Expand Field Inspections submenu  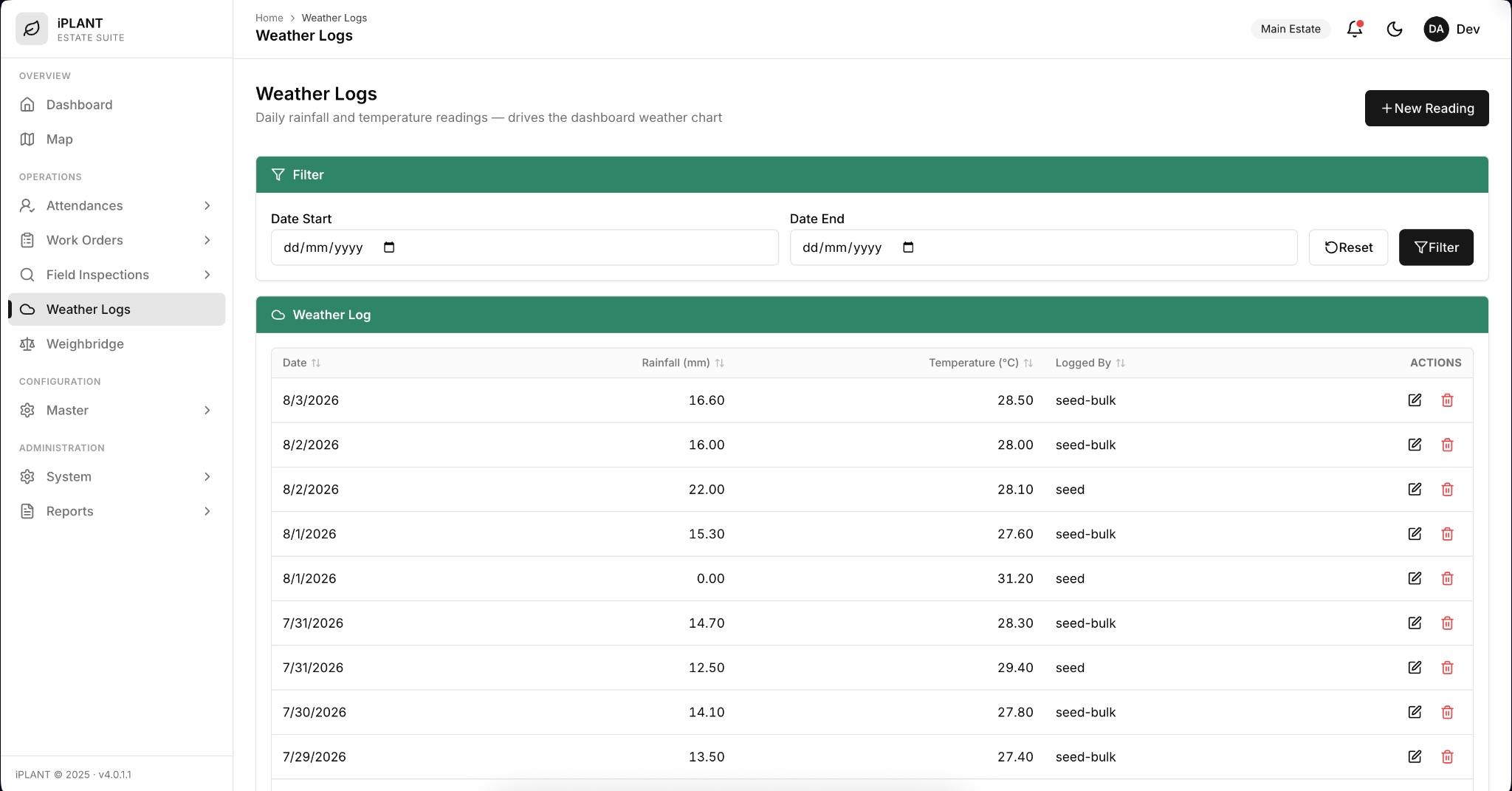pos(117,275)
